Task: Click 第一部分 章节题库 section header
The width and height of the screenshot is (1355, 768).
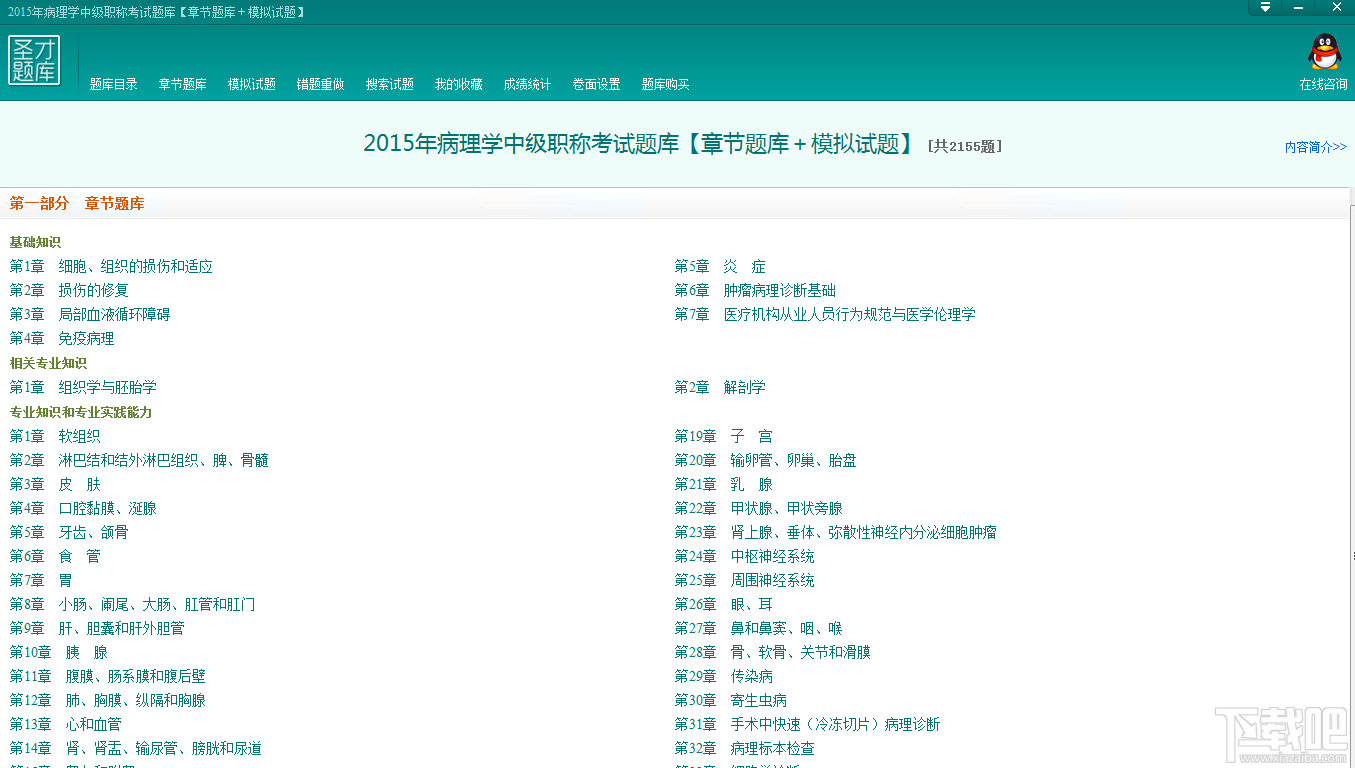Action: tap(77, 203)
